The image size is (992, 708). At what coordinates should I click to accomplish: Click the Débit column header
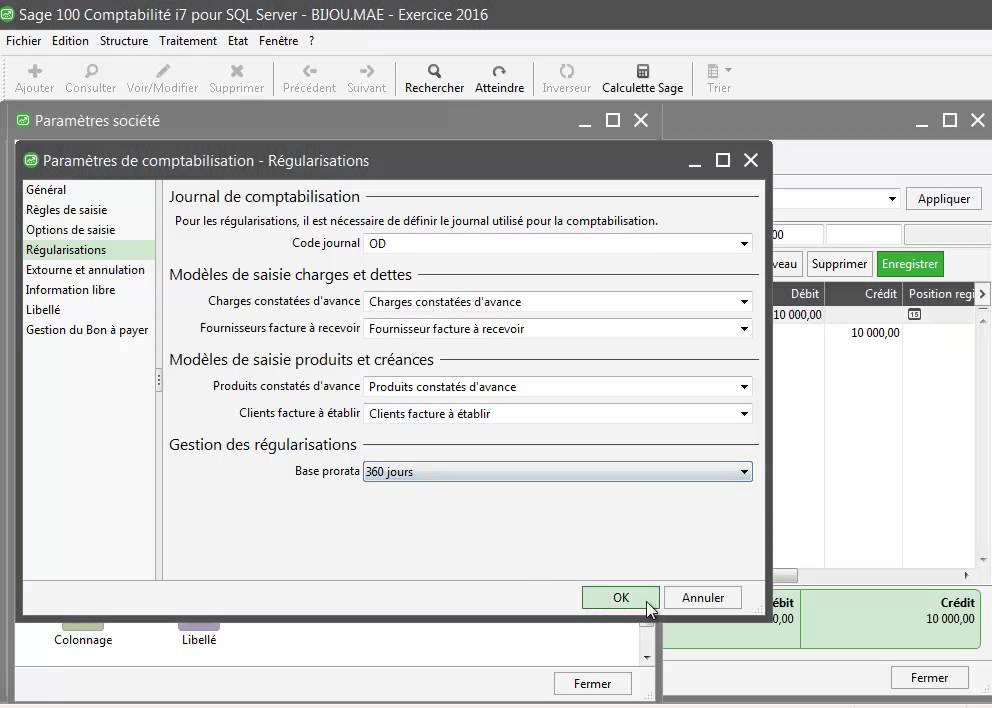click(798, 294)
